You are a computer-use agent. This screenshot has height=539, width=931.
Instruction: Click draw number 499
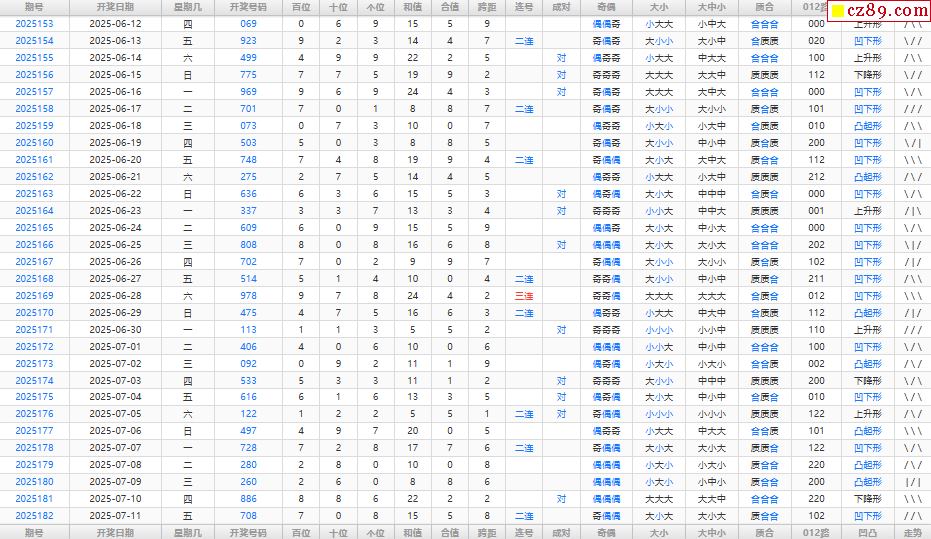[x=248, y=58]
